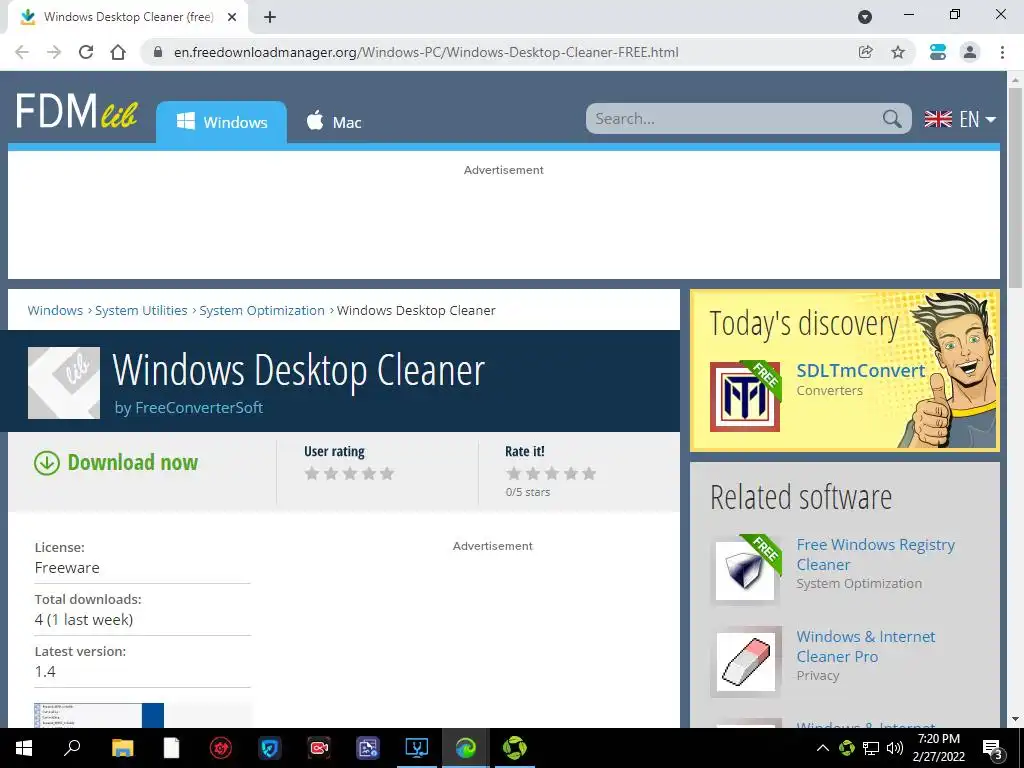Open the System Utilities breadcrumb
This screenshot has width=1024, height=768.
click(141, 310)
